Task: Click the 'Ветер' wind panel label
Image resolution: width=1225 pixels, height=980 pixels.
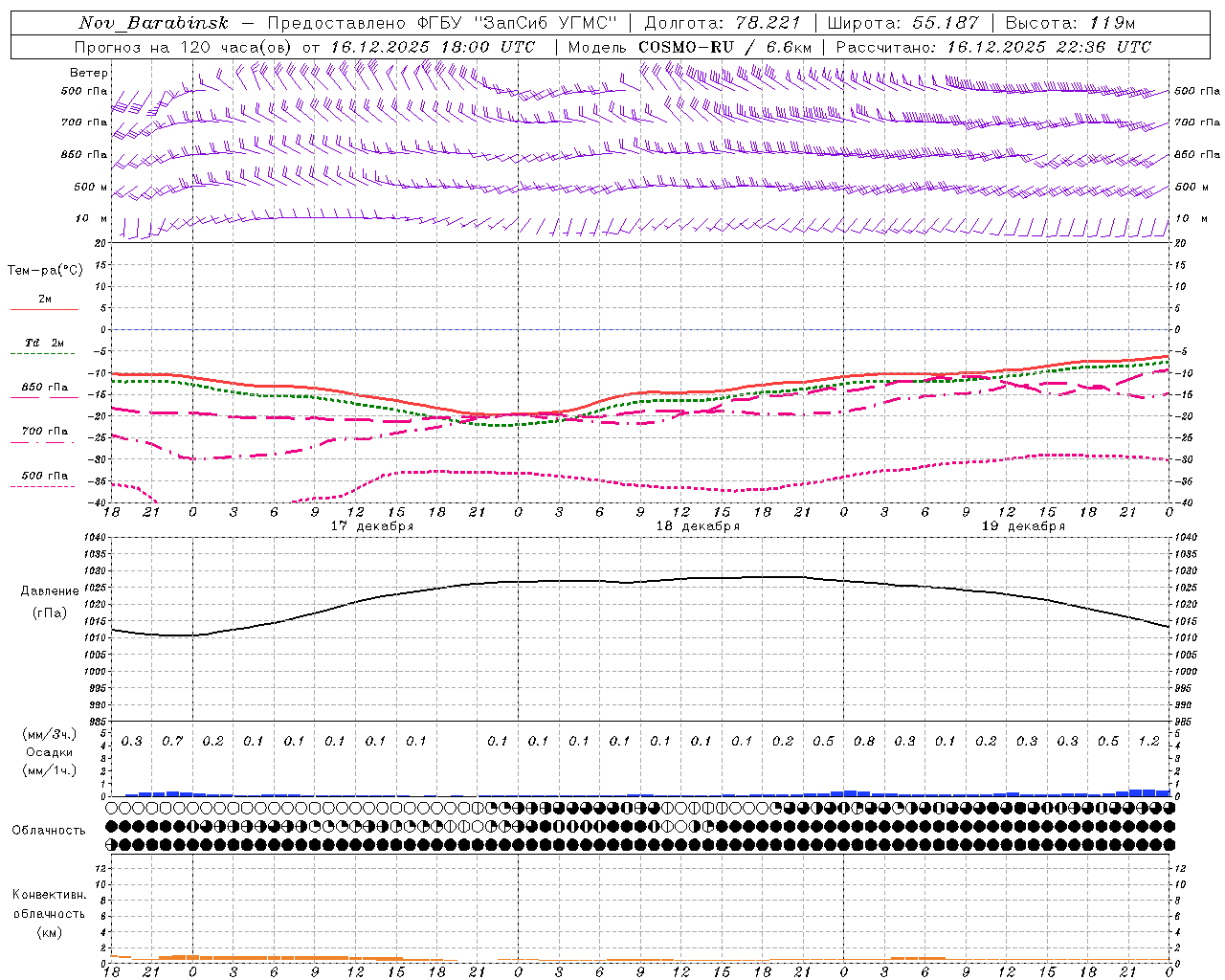Action: coord(89,73)
